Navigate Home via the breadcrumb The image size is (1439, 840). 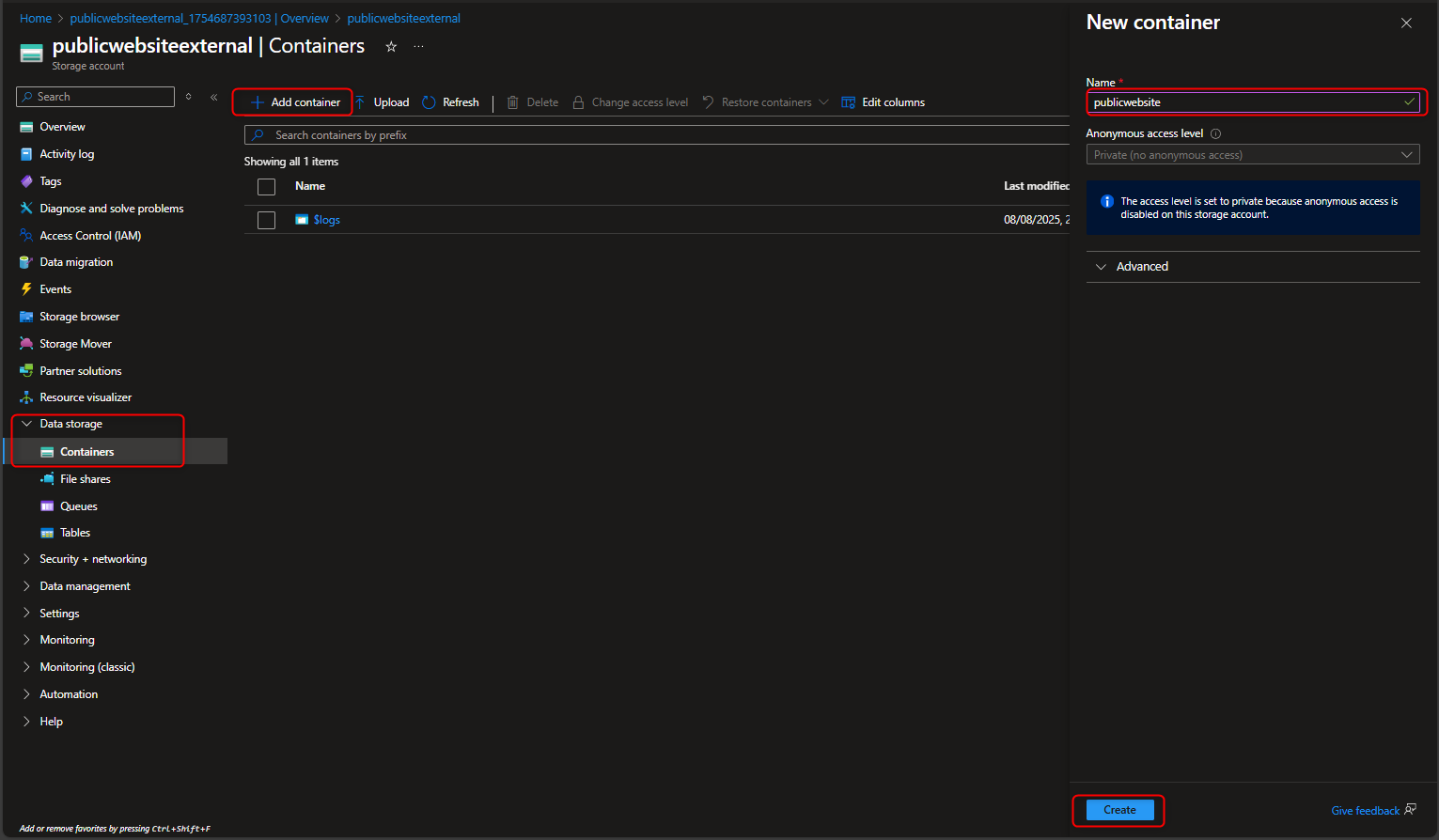pos(35,17)
